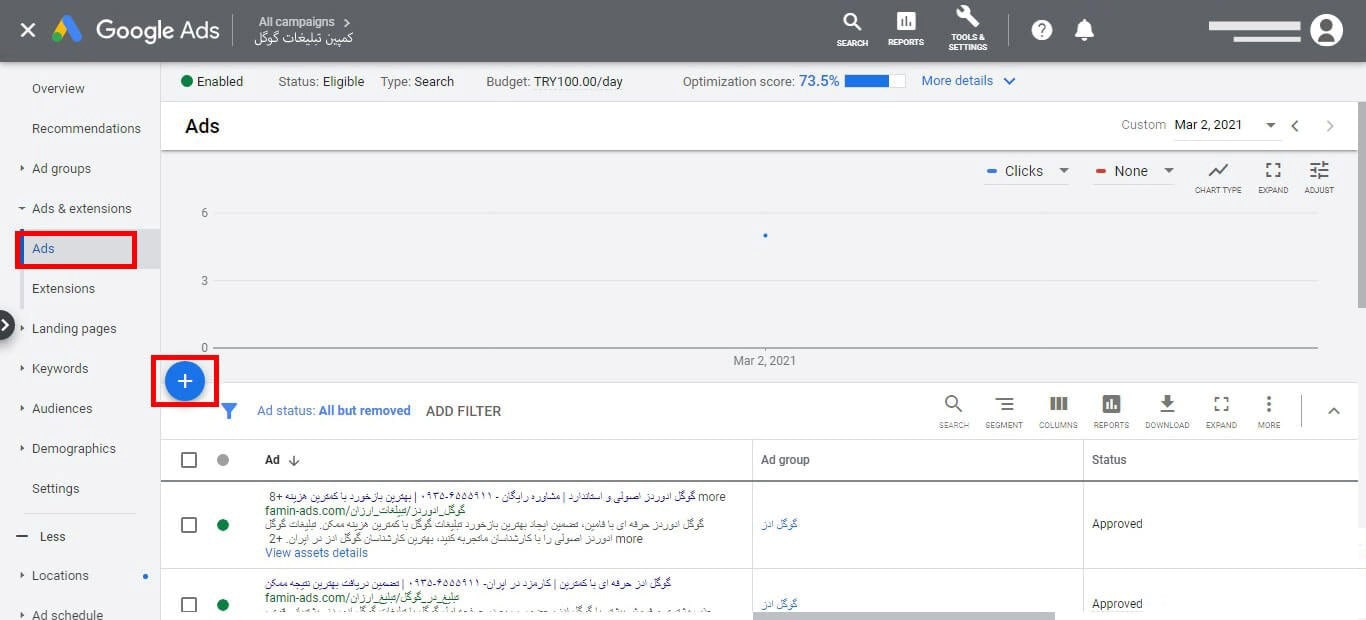Sort by Ad column arrow
The image size is (1366, 620).
(294, 461)
